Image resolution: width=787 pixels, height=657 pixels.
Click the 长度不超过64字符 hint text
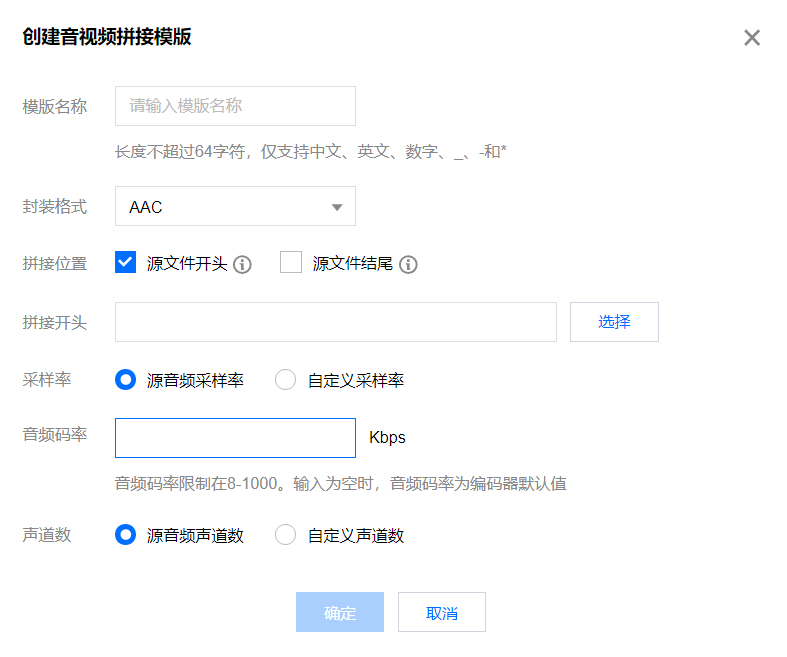tap(311, 152)
